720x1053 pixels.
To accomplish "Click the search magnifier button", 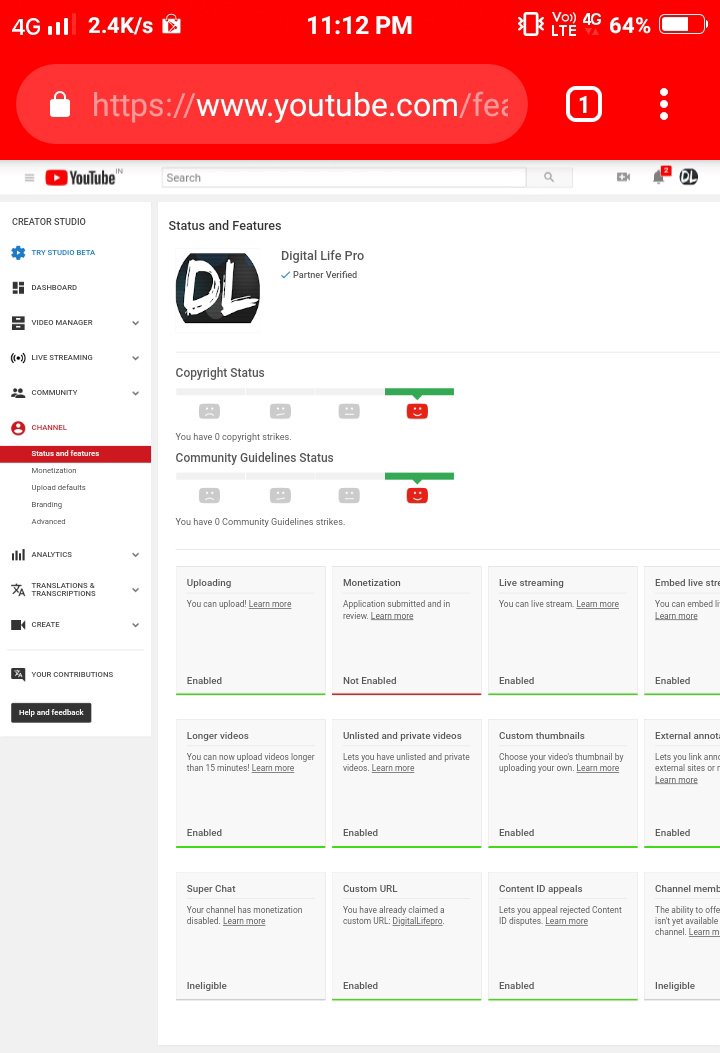I will point(549,177).
